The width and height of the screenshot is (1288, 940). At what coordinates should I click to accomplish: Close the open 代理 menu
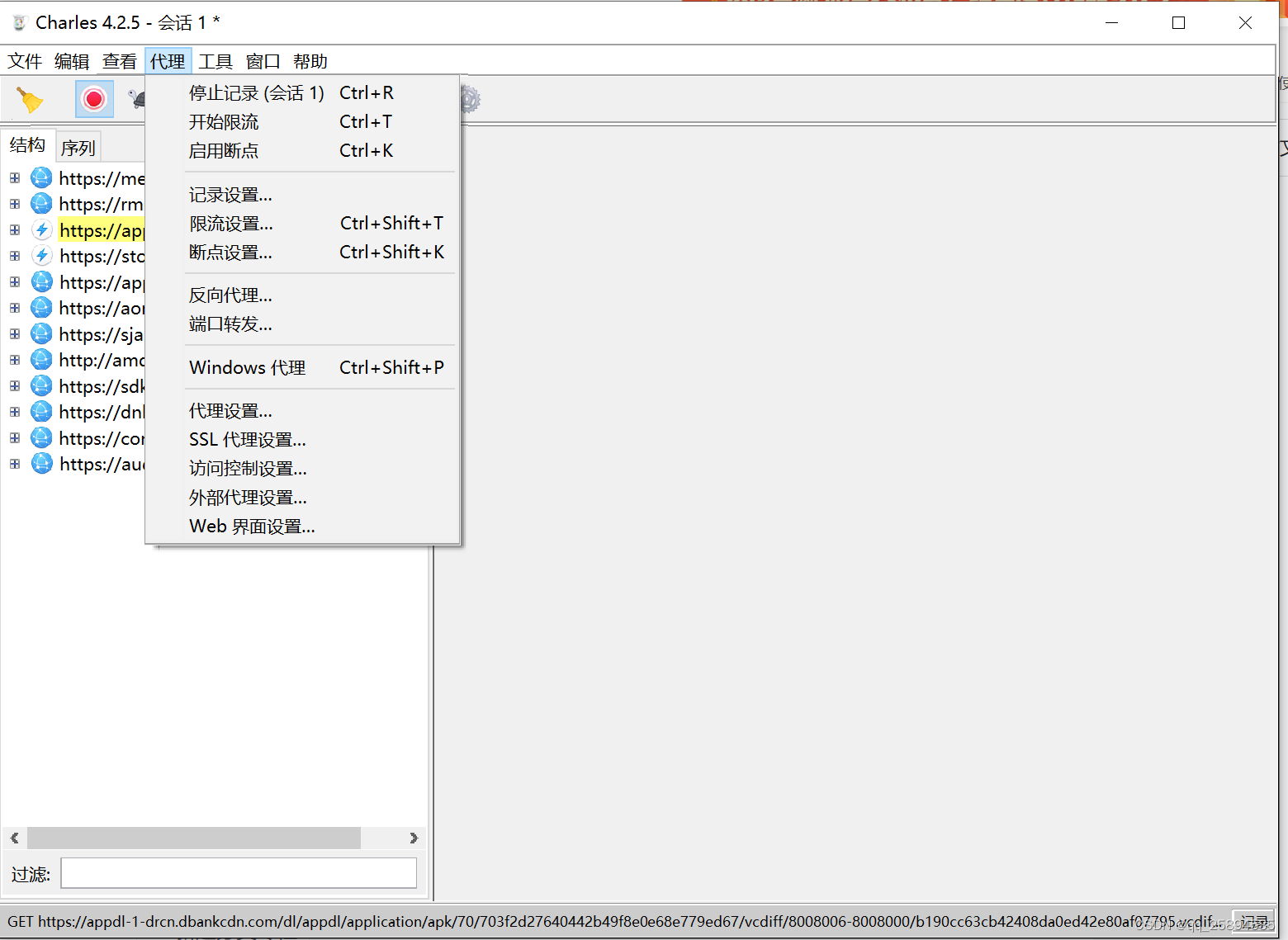coord(168,61)
